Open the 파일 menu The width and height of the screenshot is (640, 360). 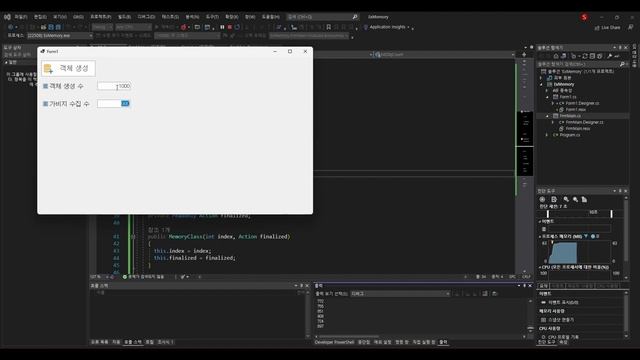(x=20, y=17)
